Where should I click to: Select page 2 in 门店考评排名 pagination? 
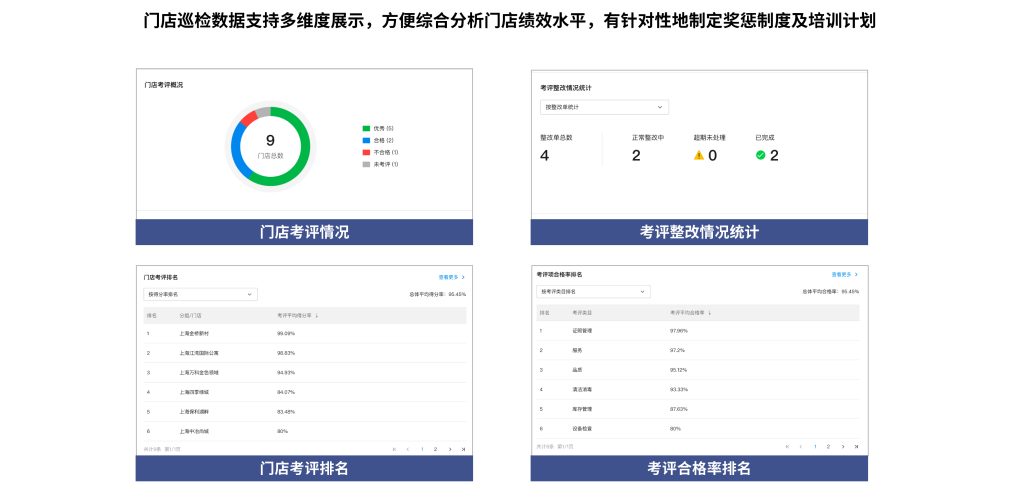tap(435, 450)
